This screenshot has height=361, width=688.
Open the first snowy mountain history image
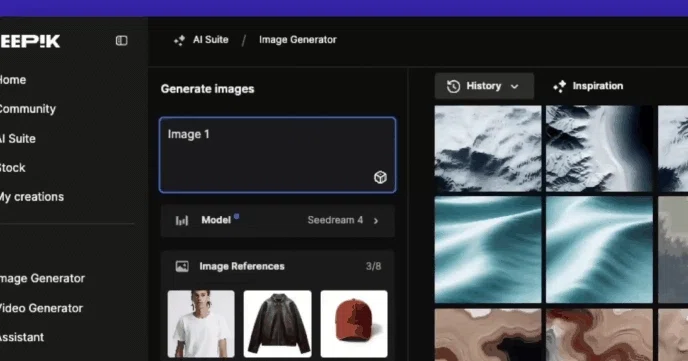(x=488, y=149)
